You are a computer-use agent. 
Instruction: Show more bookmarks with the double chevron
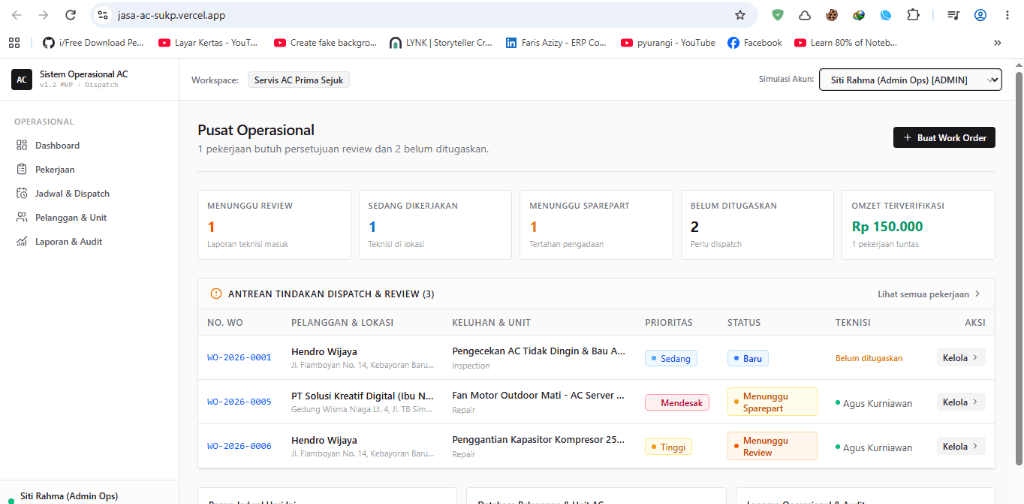pyautogui.click(x=997, y=42)
